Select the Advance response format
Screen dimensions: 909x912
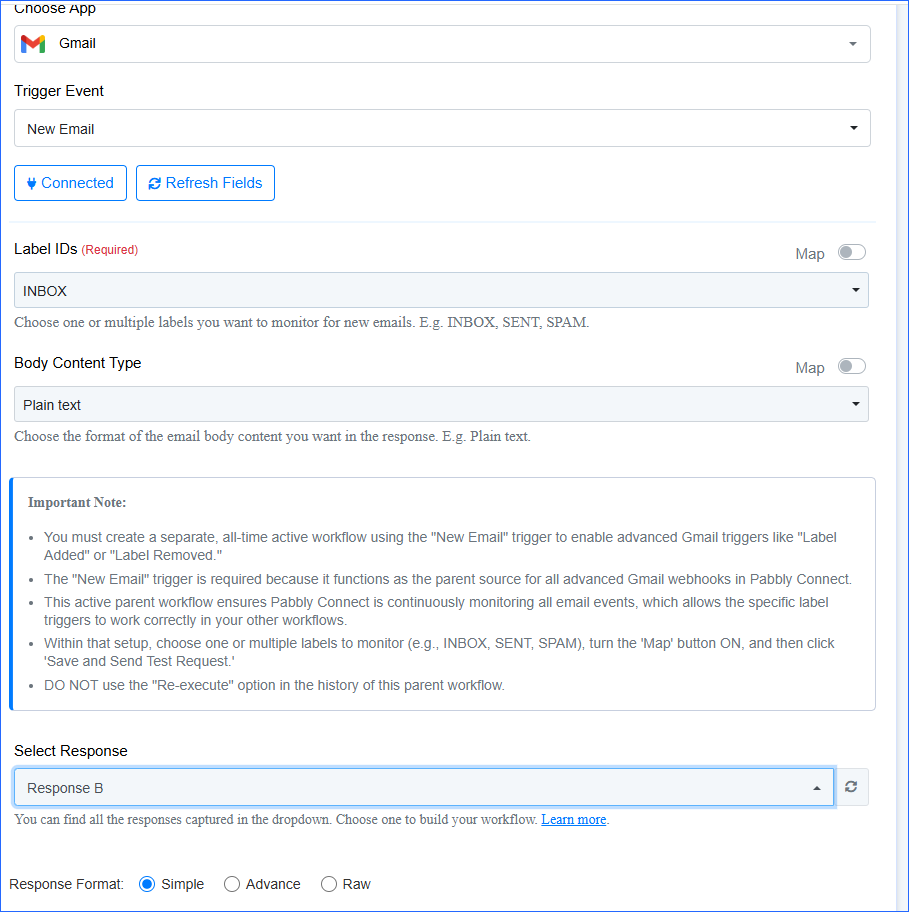pos(231,884)
